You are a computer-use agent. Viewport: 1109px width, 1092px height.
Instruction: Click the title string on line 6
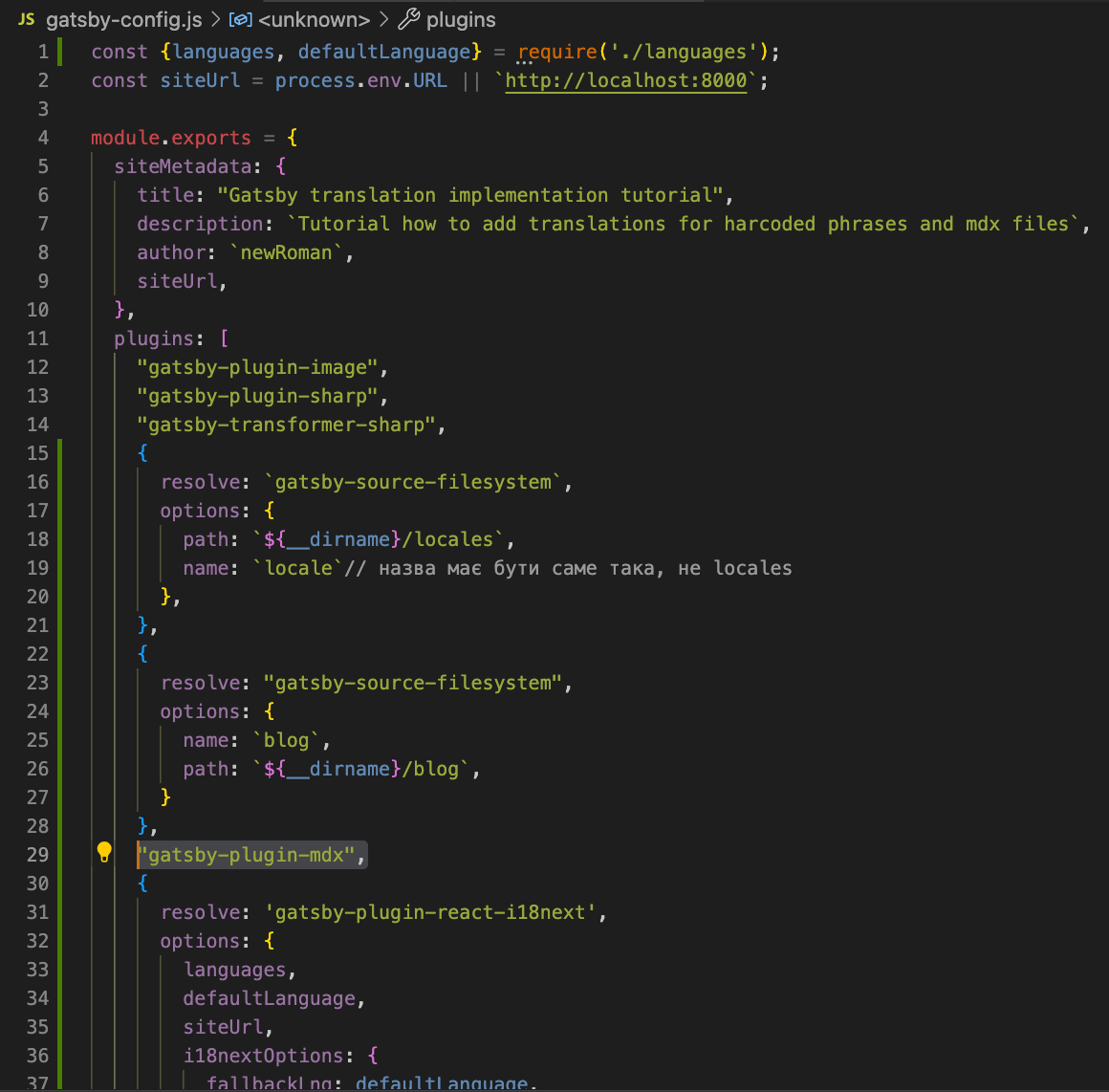[470, 195]
